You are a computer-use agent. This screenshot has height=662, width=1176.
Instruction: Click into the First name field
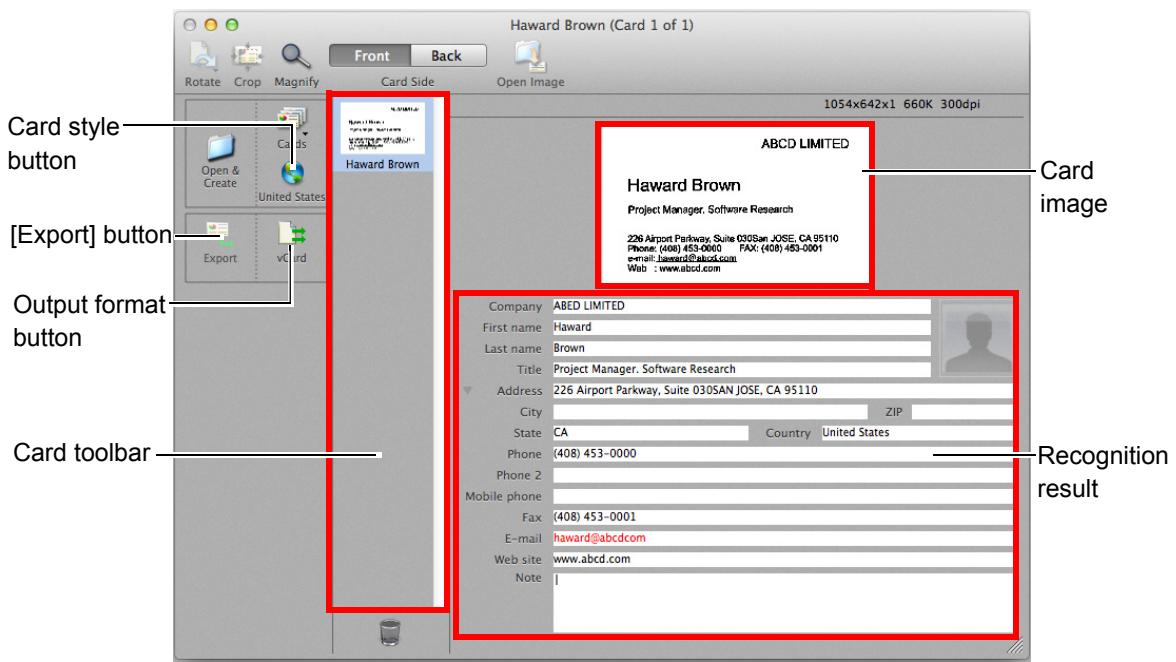tap(741, 327)
